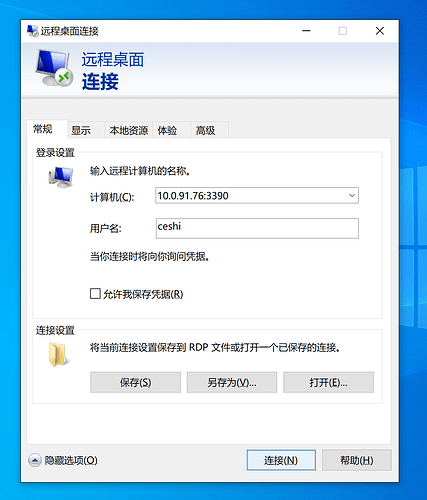Click 打开(E)... button

[x=328, y=382]
